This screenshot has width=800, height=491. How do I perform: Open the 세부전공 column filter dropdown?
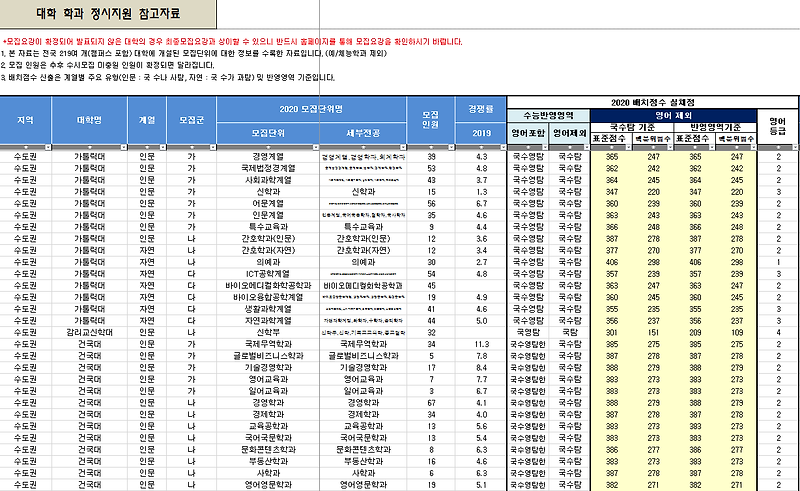tap(403, 148)
